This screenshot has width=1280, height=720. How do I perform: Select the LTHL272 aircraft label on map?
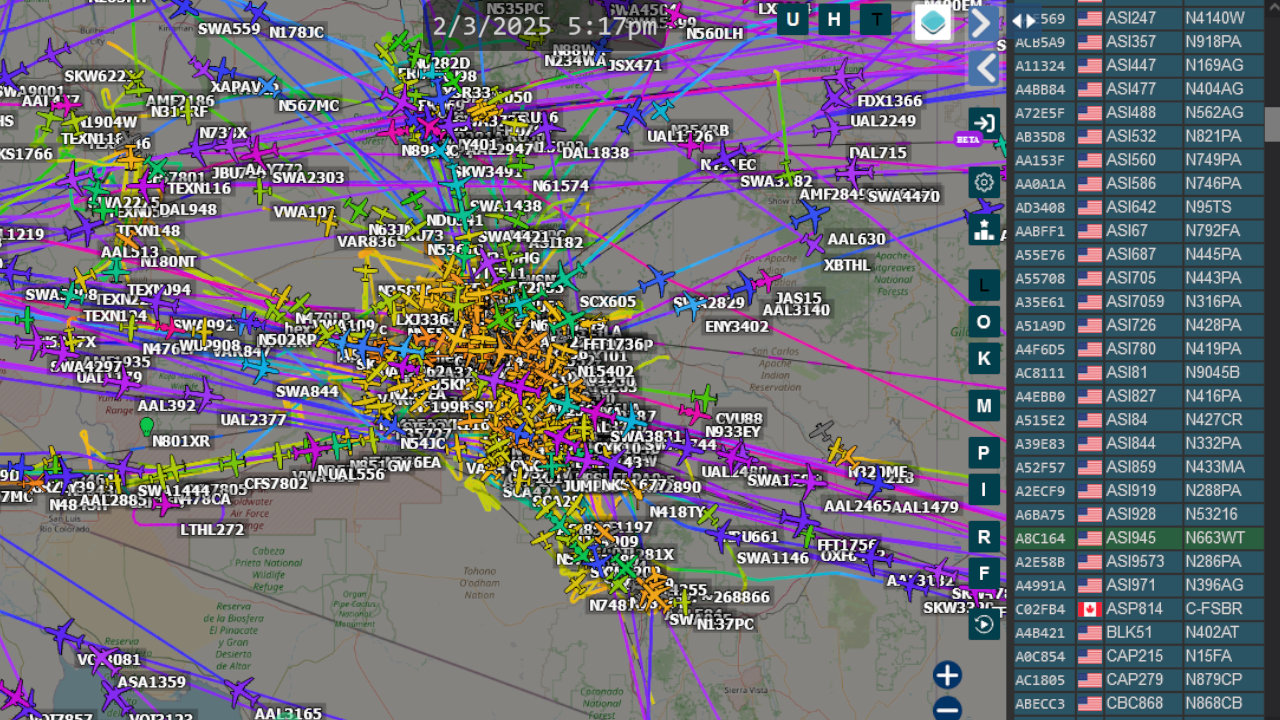coord(212,530)
